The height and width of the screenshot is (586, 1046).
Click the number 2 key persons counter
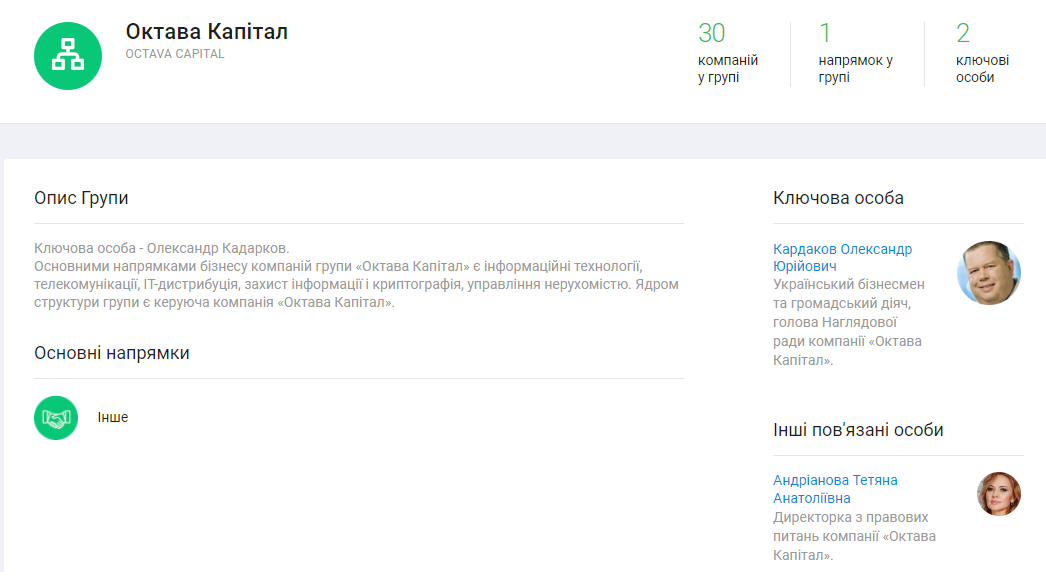962,33
